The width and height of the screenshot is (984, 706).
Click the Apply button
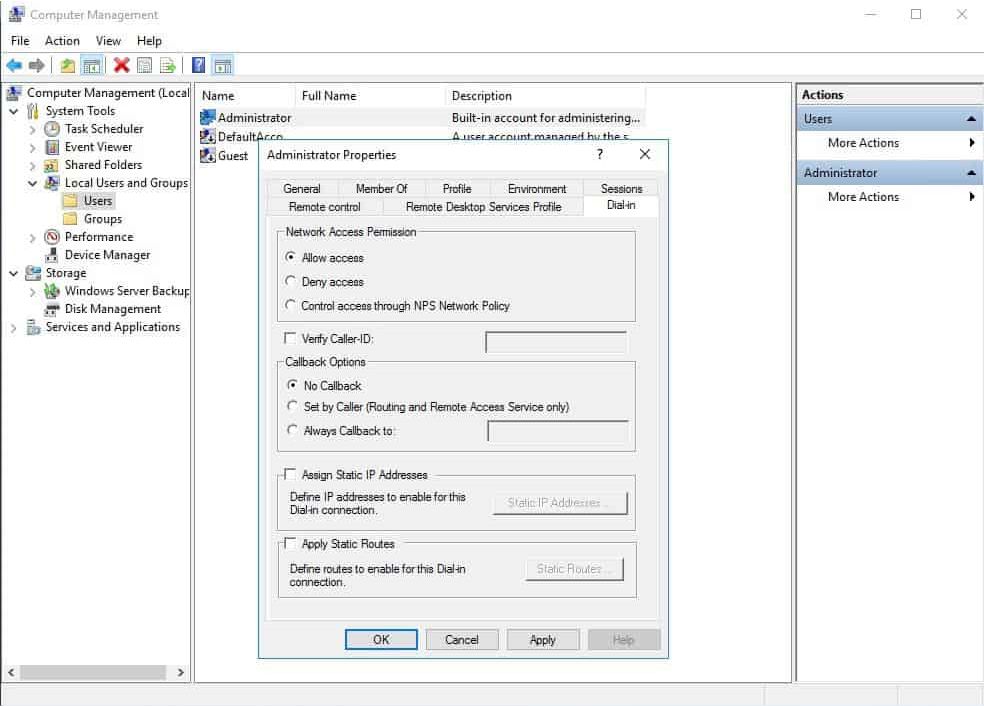point(543,639)
